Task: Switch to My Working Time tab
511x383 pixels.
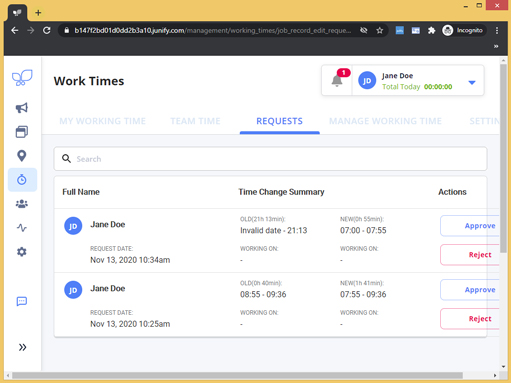Action: [102, 121]
